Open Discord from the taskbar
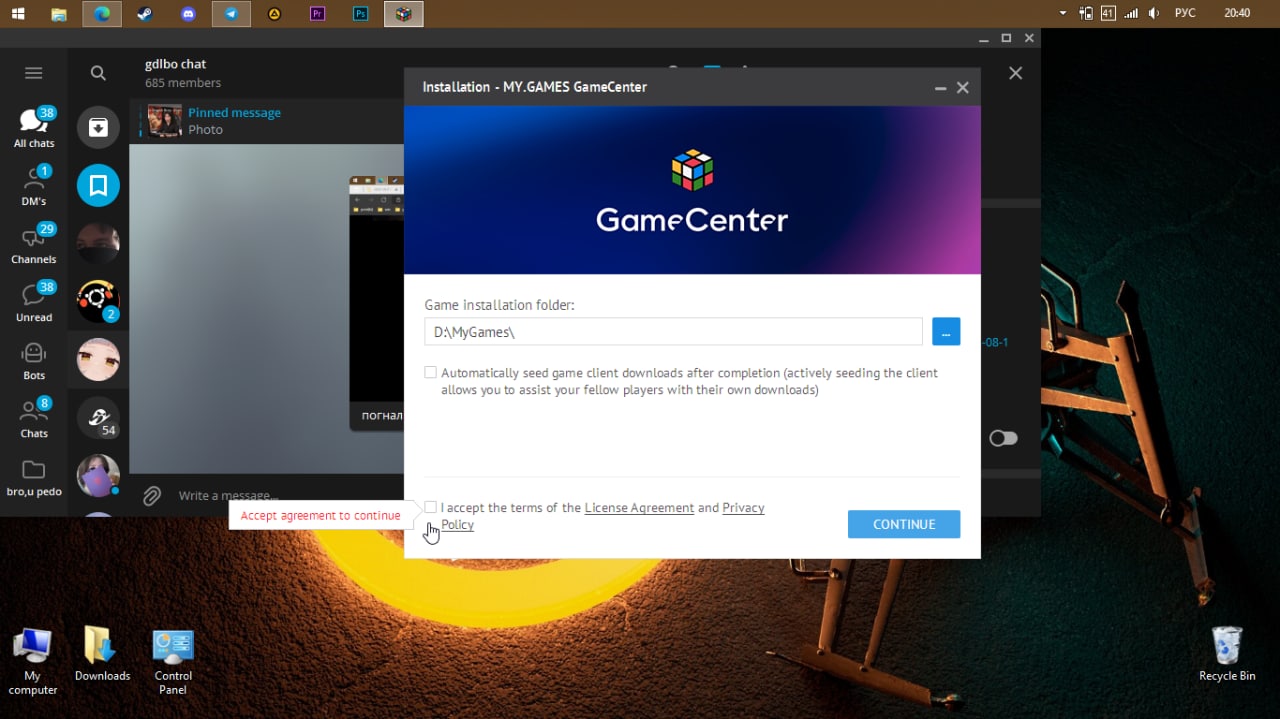This screenshot has height=719, width=1280. click(188, 13)
